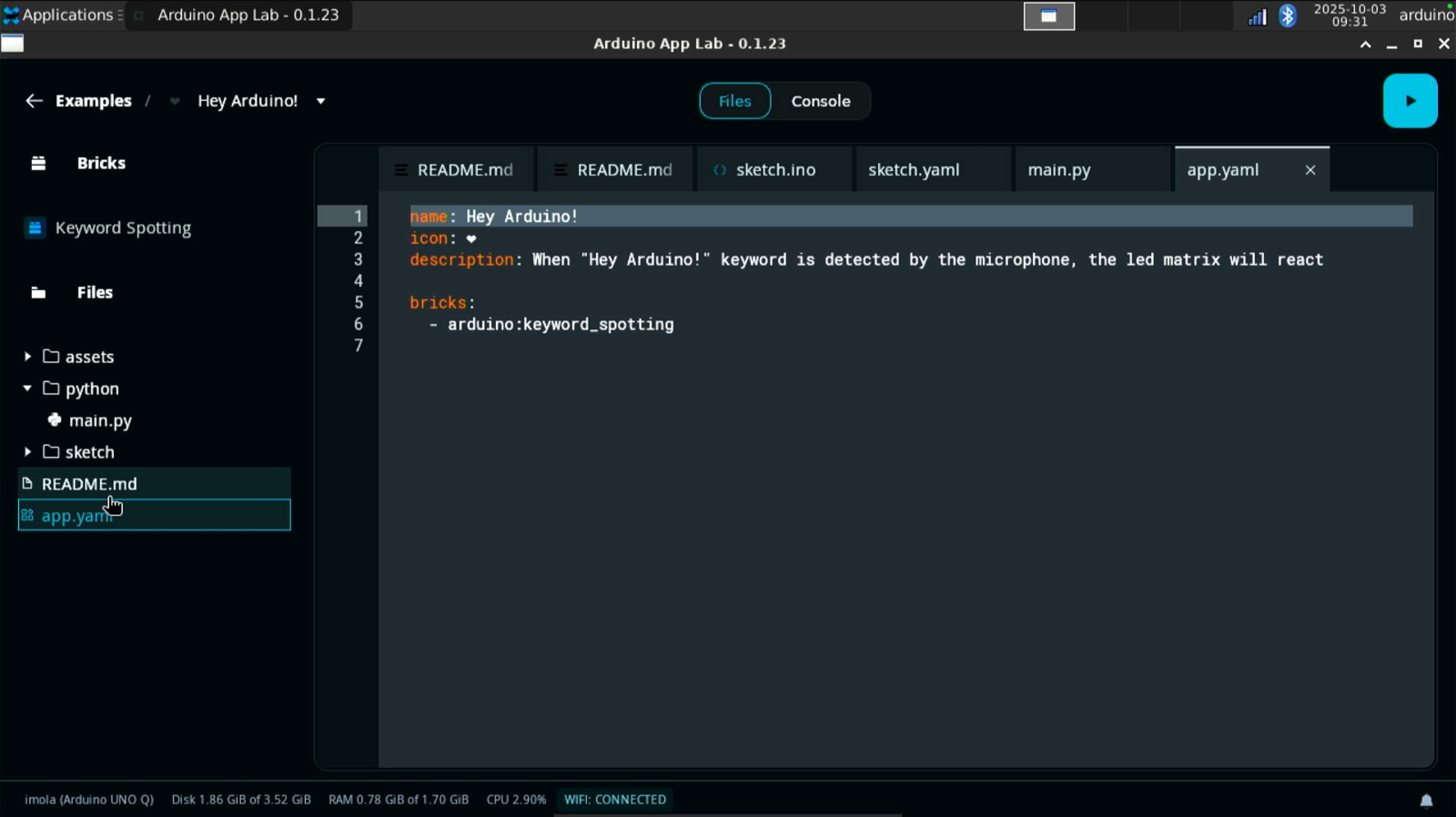
Task: Click the sketch.ino tab code icon
Action: pyautogui.click(x=720, y=170)
